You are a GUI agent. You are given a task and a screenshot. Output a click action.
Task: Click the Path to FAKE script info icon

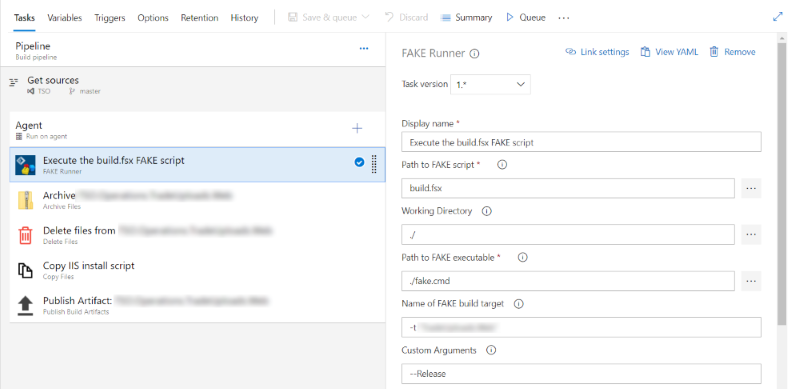(502, 165)
